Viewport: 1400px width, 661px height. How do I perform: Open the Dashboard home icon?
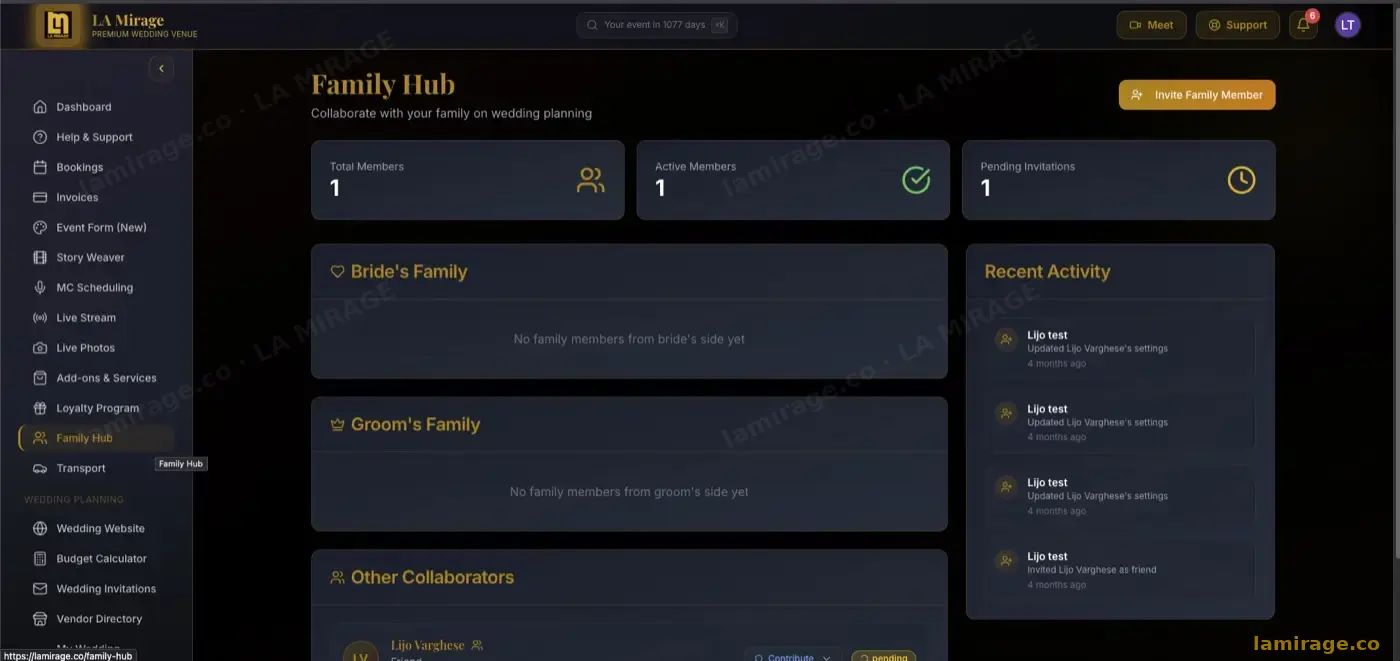tap(40, 107)
